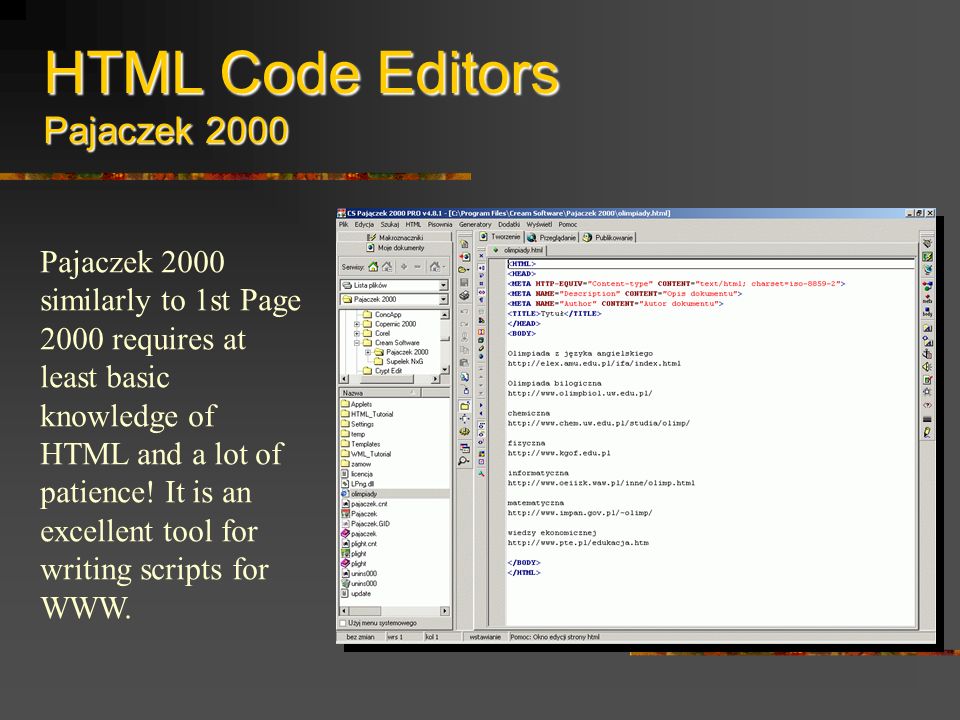
Task: Click the horizontal rule icon
Action: pos(928,419)
